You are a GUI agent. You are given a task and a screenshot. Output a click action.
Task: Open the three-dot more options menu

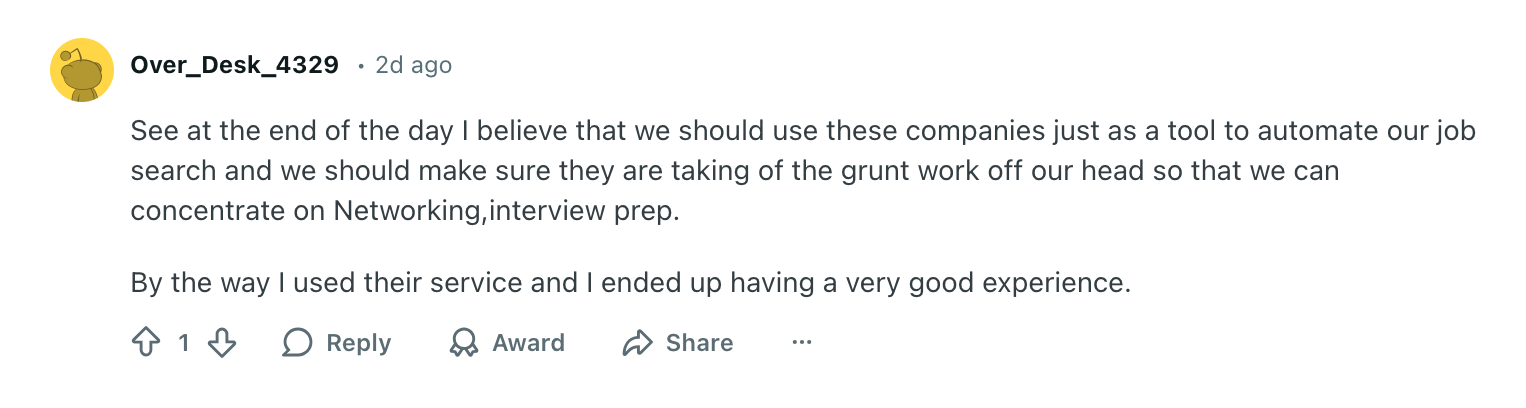[x=801, y=343]
